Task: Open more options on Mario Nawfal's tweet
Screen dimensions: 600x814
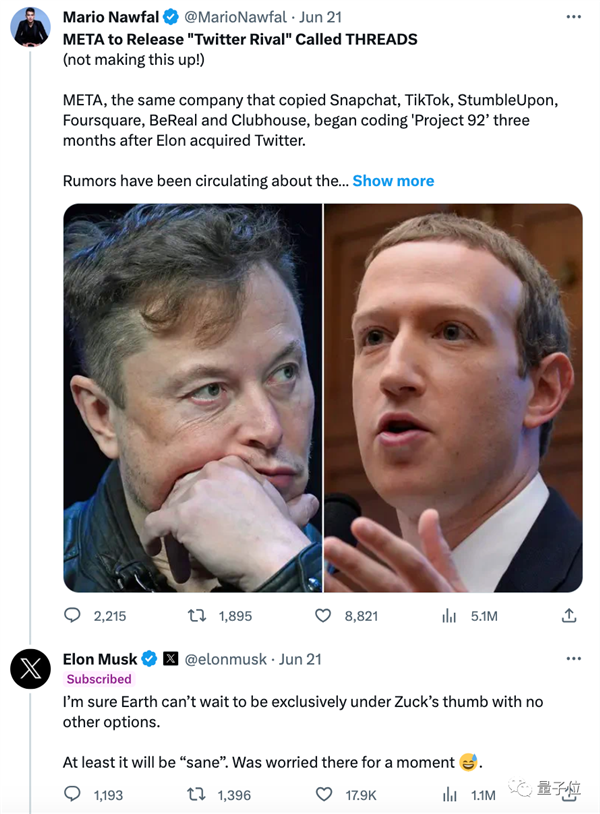Action: 573,18
